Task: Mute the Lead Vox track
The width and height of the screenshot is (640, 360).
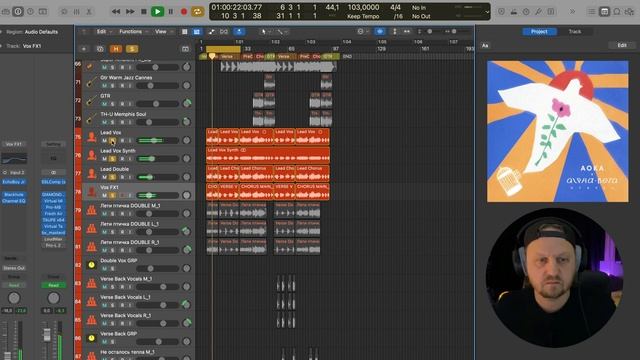Action: [x=104, y=141]
